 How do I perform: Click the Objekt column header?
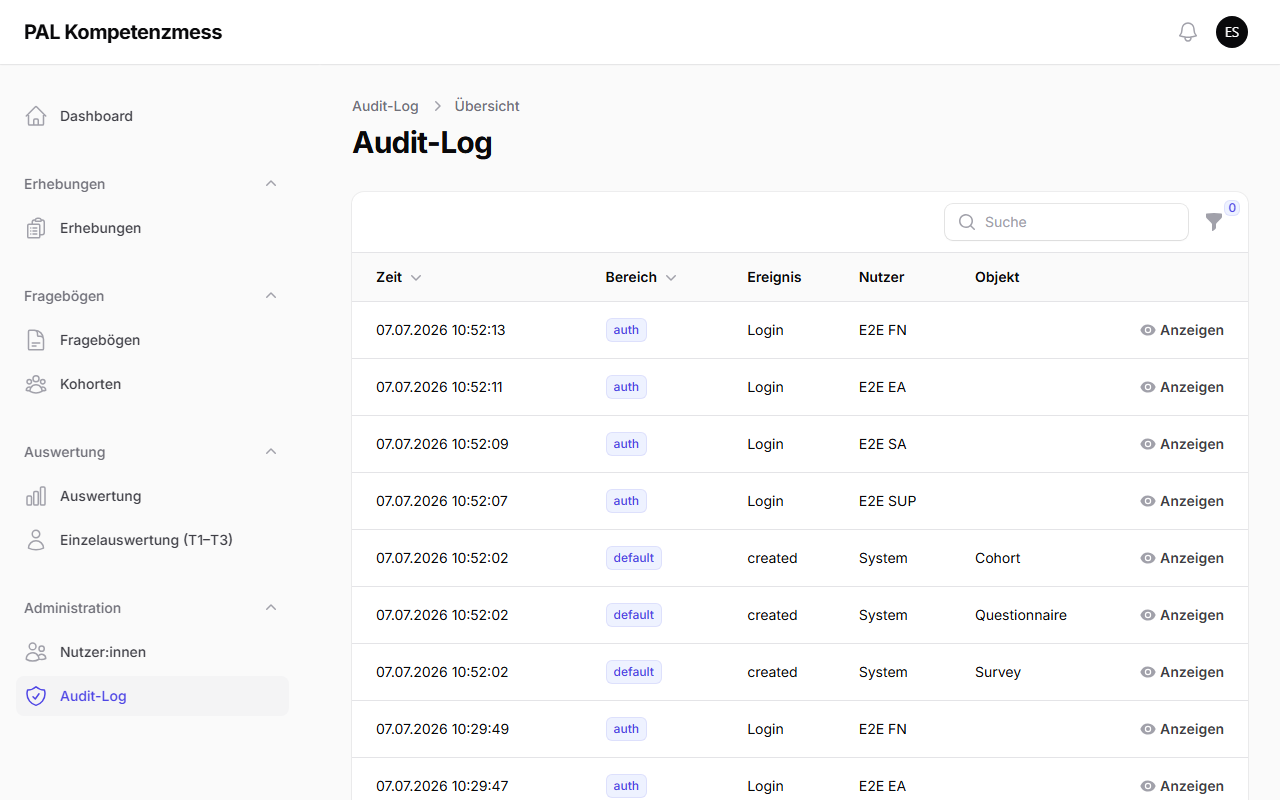pyautogui.click(x=997, y=277)
